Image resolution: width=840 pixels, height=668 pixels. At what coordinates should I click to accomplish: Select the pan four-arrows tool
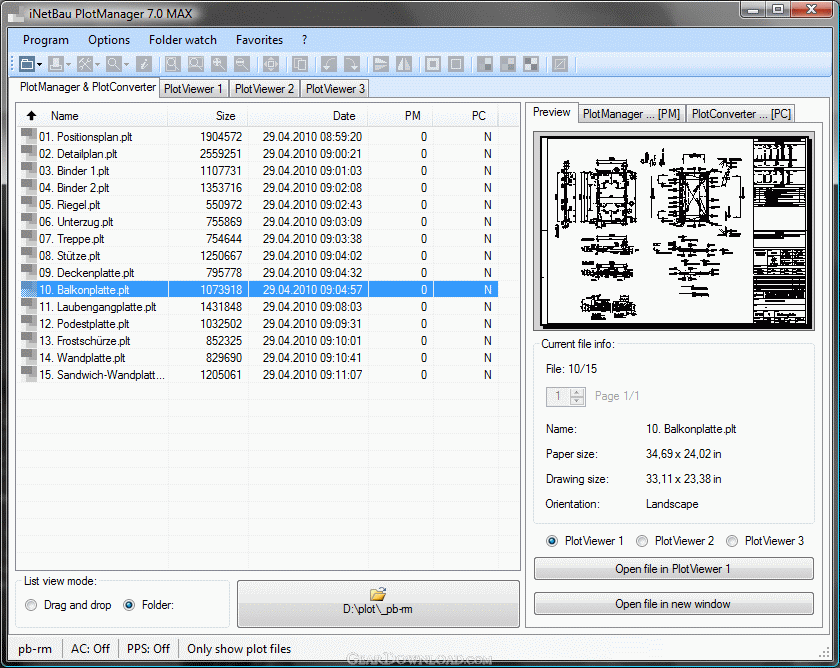click(x=271, y=64)
